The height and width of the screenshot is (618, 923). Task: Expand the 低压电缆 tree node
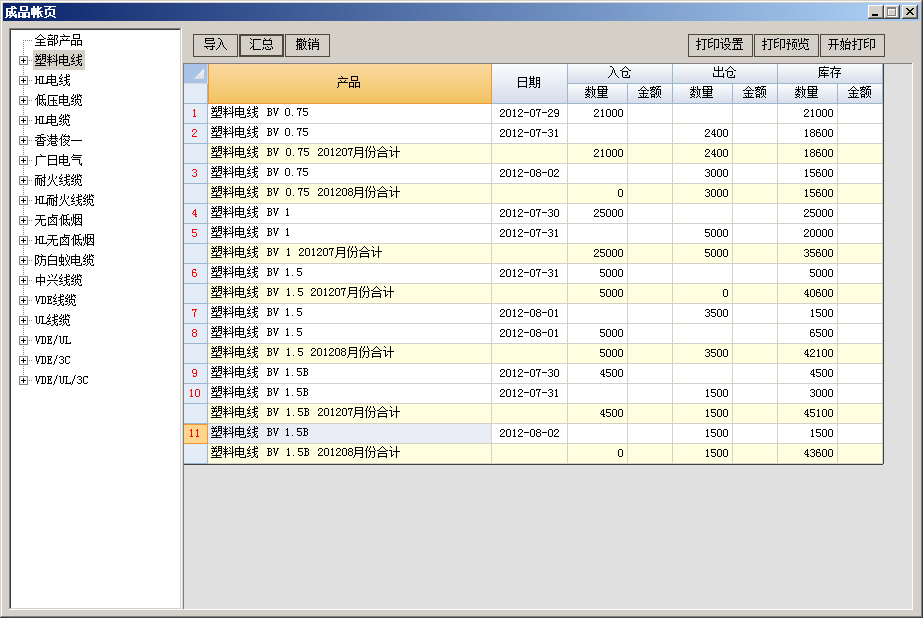pyautogui.click(x=23, y=101)
